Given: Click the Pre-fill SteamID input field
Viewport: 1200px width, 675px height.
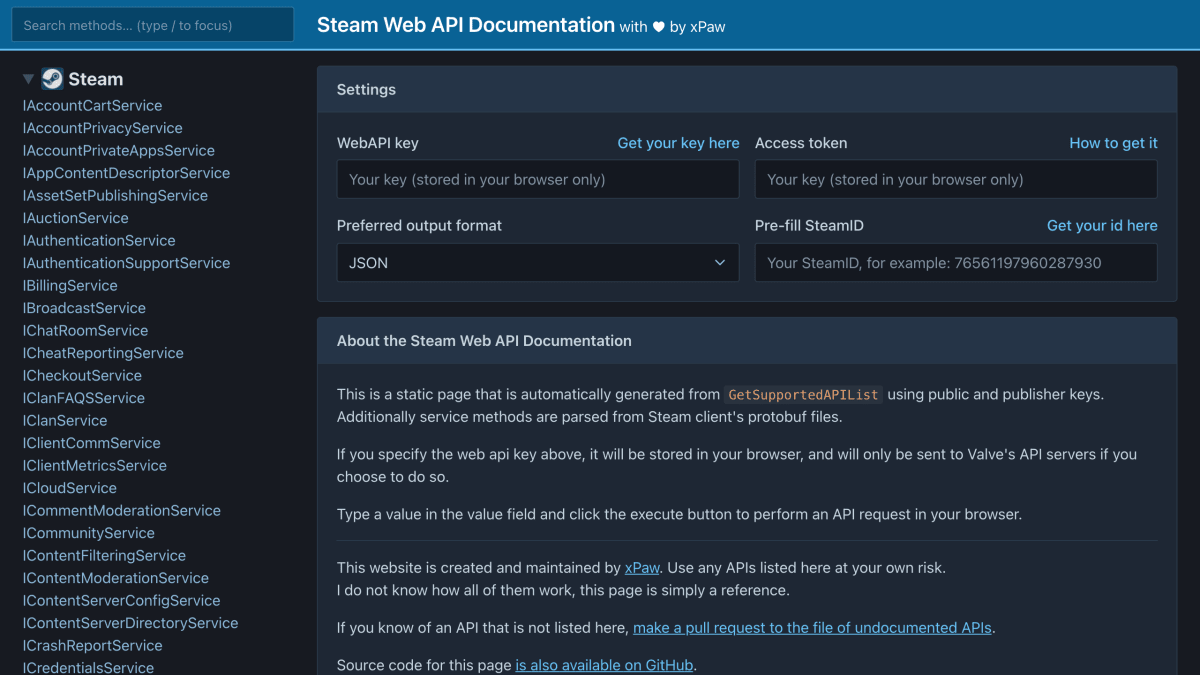Looking at the screenshot, I should click(x=956, y=263).
